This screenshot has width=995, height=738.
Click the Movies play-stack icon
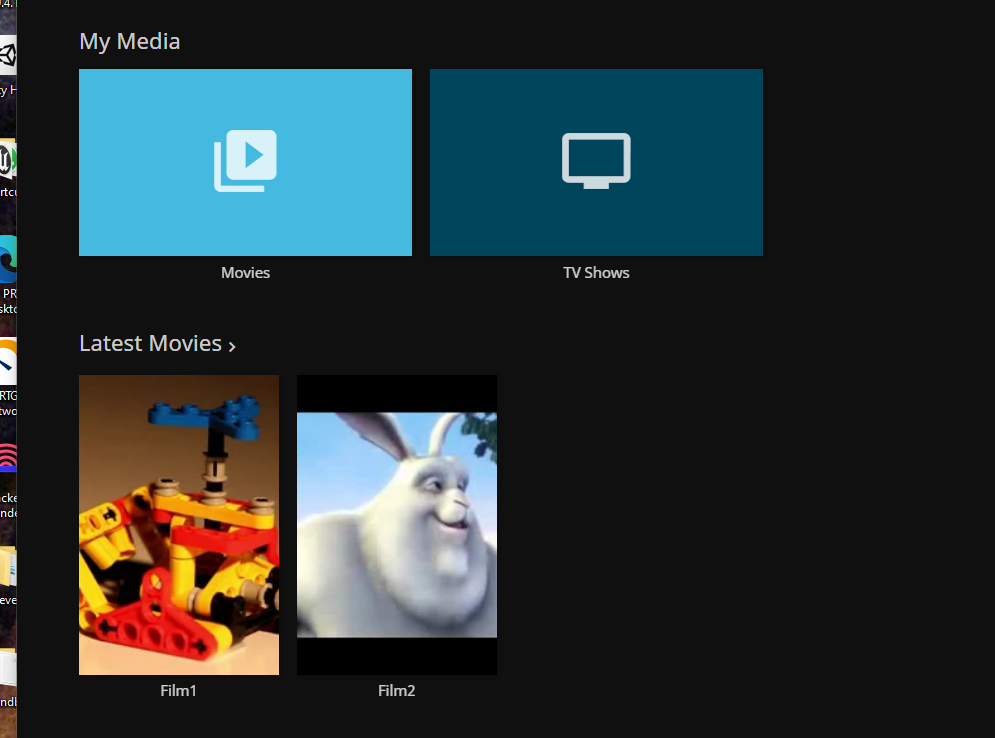point(245,161)
